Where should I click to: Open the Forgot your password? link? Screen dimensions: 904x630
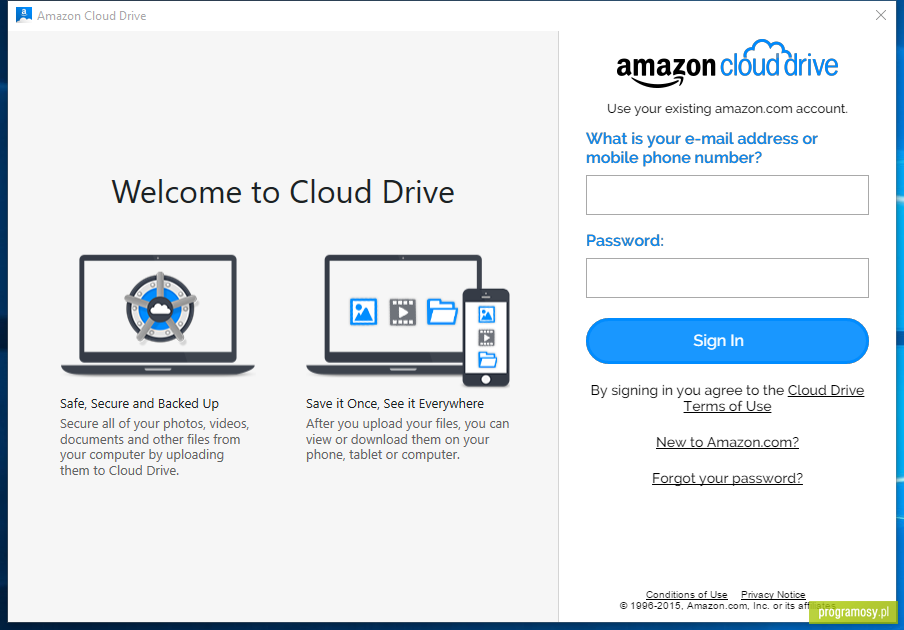728,478
